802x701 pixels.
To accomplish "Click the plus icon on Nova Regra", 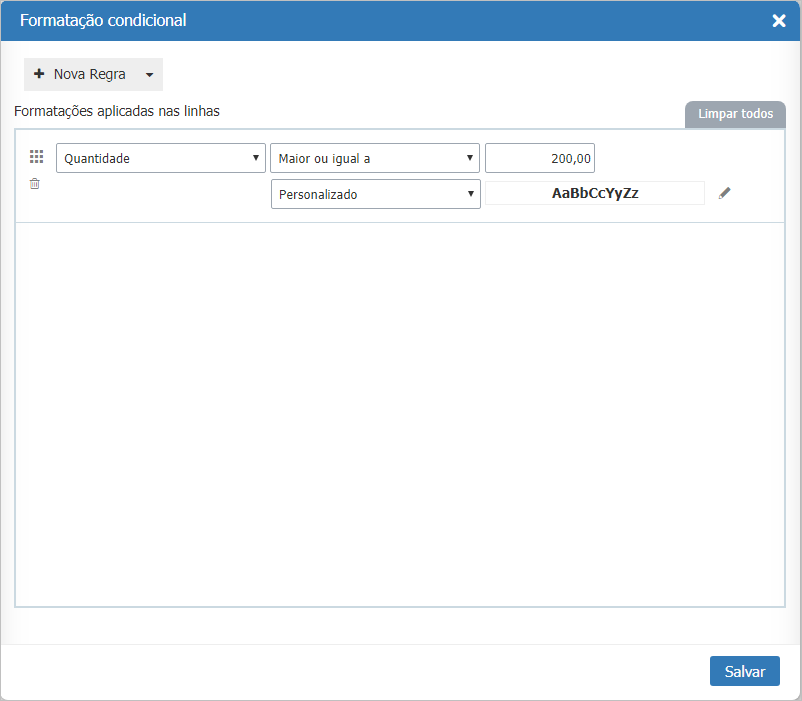I will (39, 73).
